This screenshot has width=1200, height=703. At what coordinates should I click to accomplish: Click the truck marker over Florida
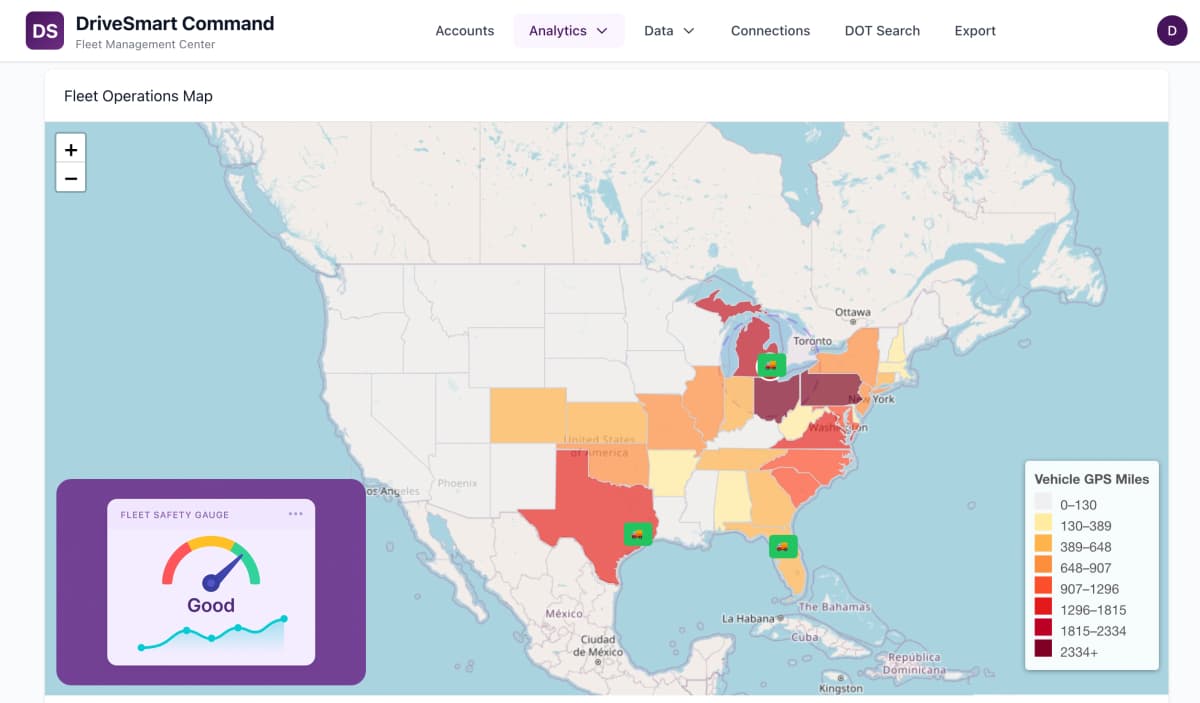tap(782, 546)
